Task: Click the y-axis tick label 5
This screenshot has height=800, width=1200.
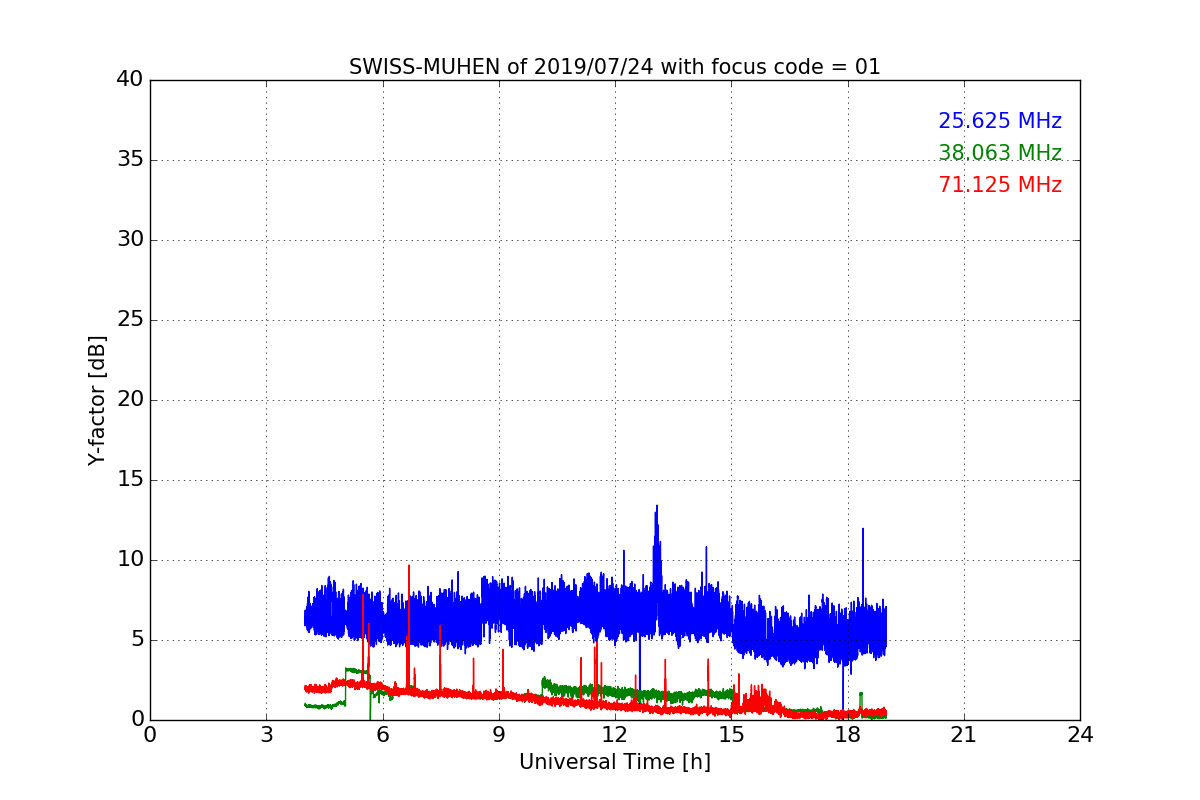Action: (x=137, y=640)
